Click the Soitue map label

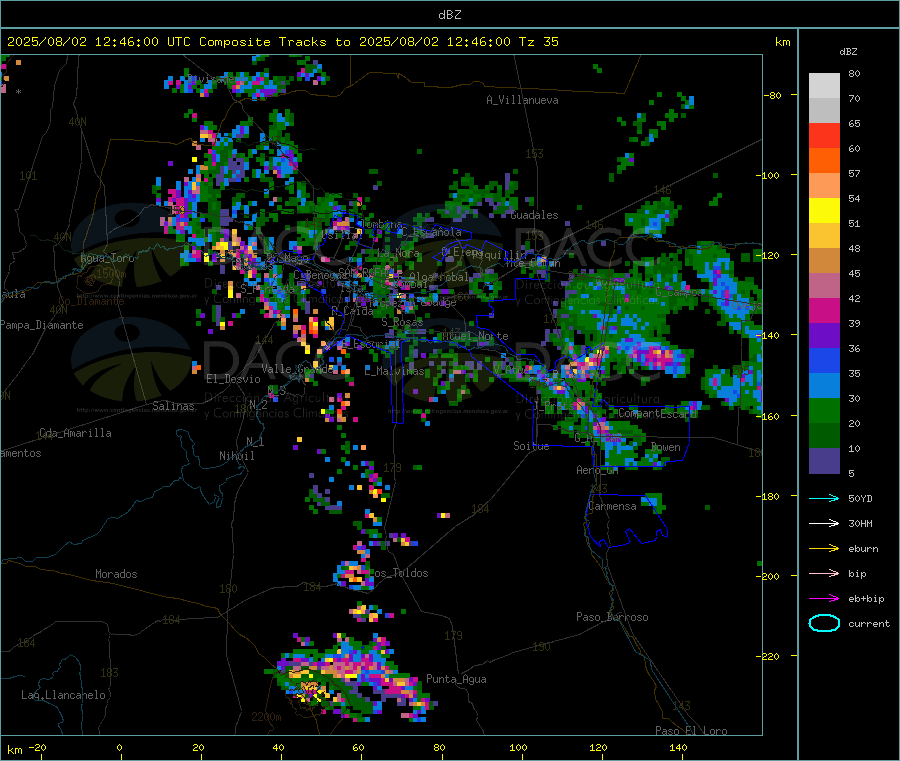pyautogui.click(x=531, y=446)
